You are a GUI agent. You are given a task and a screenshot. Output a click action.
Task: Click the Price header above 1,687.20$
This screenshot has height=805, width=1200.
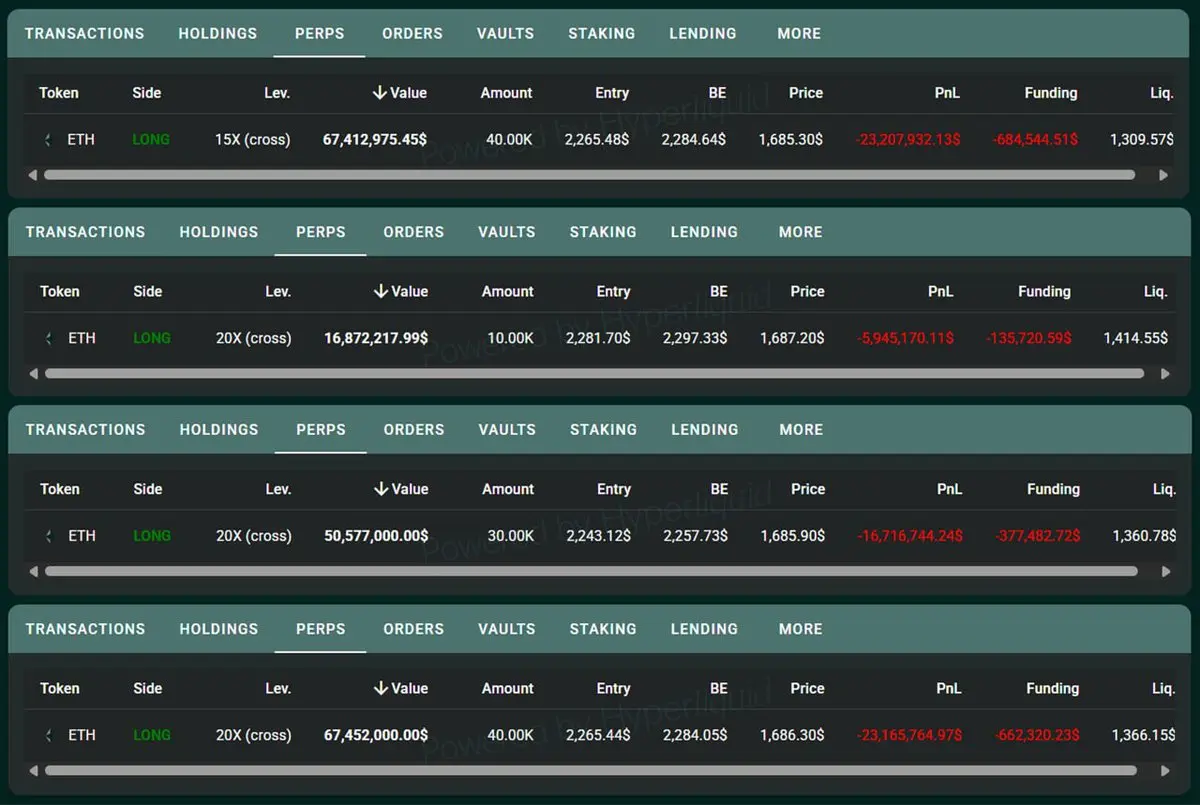[807, 291]
